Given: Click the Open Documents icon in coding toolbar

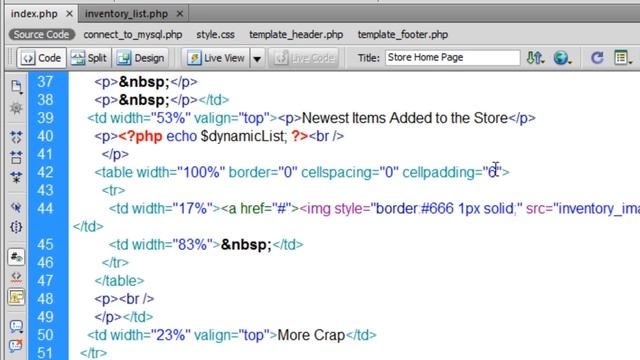Looking at the screenshot, I should [16, 86].
